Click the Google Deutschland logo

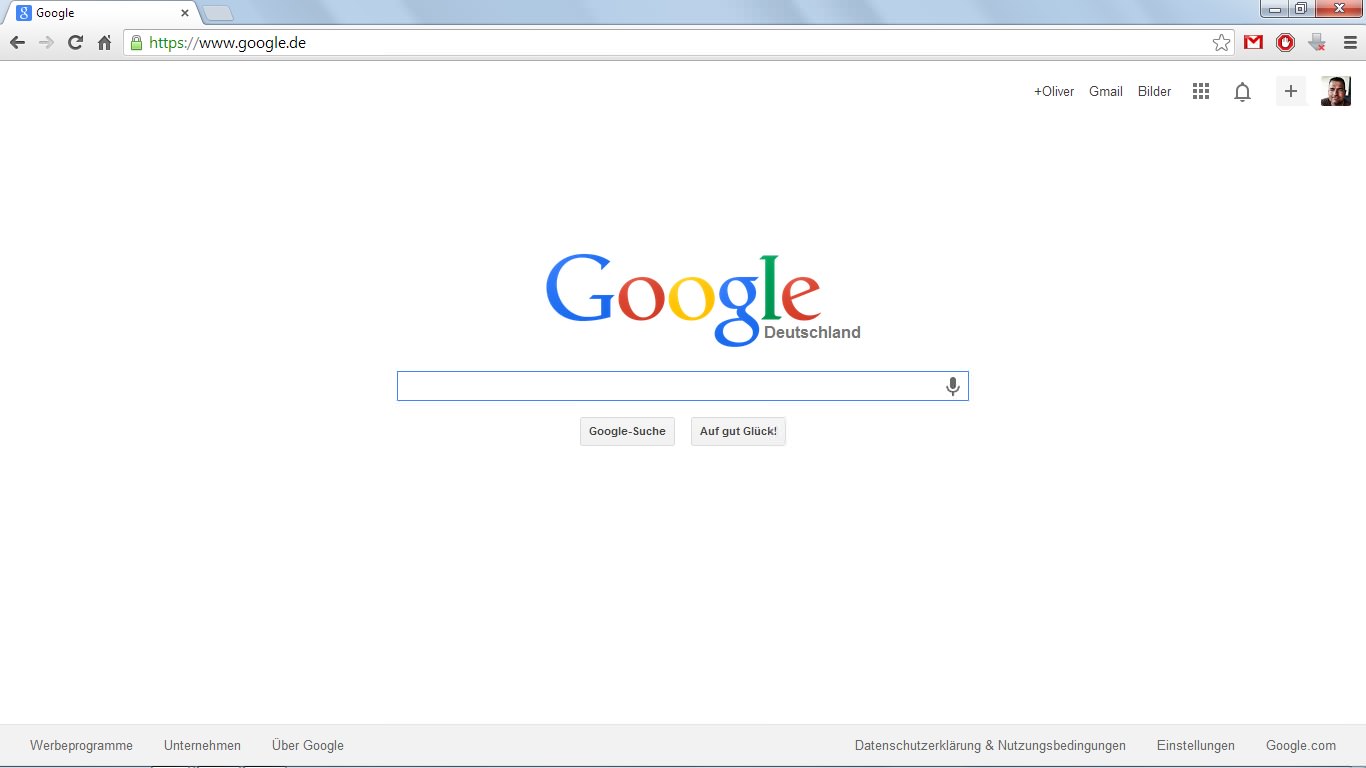point(702,300)
